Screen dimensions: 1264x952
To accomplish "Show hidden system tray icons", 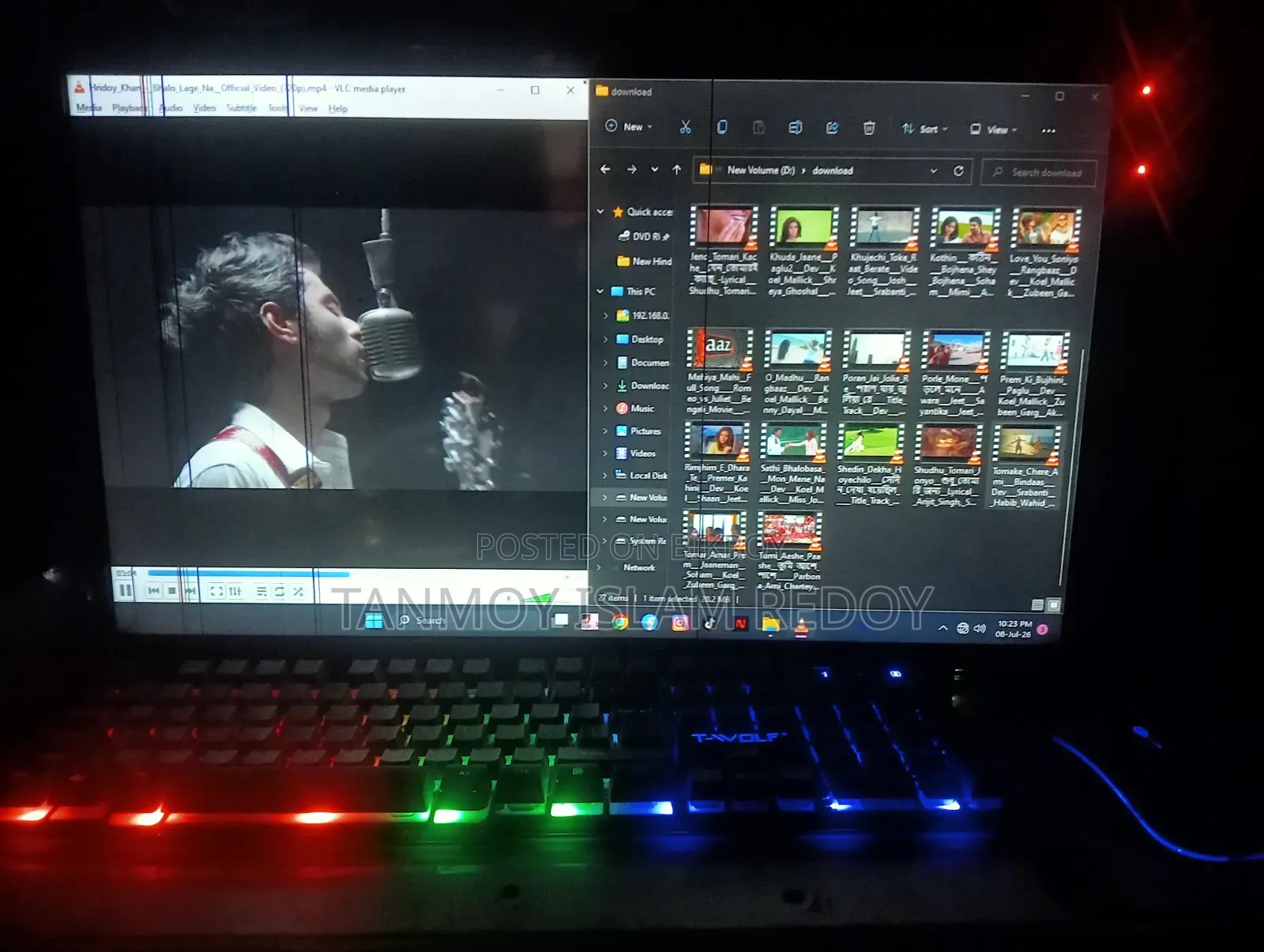I will pos(942,628).
